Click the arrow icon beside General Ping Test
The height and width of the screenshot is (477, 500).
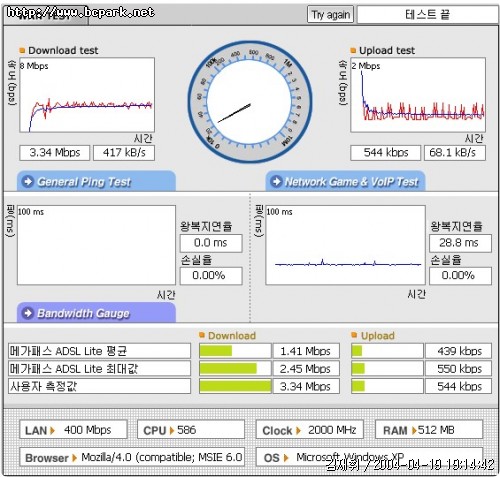28,182
